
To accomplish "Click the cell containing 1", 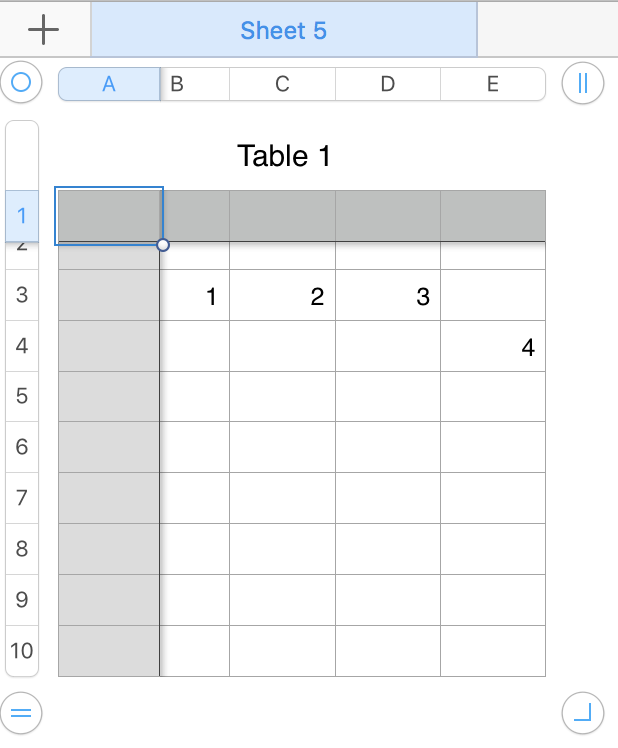I will [195, 296].
